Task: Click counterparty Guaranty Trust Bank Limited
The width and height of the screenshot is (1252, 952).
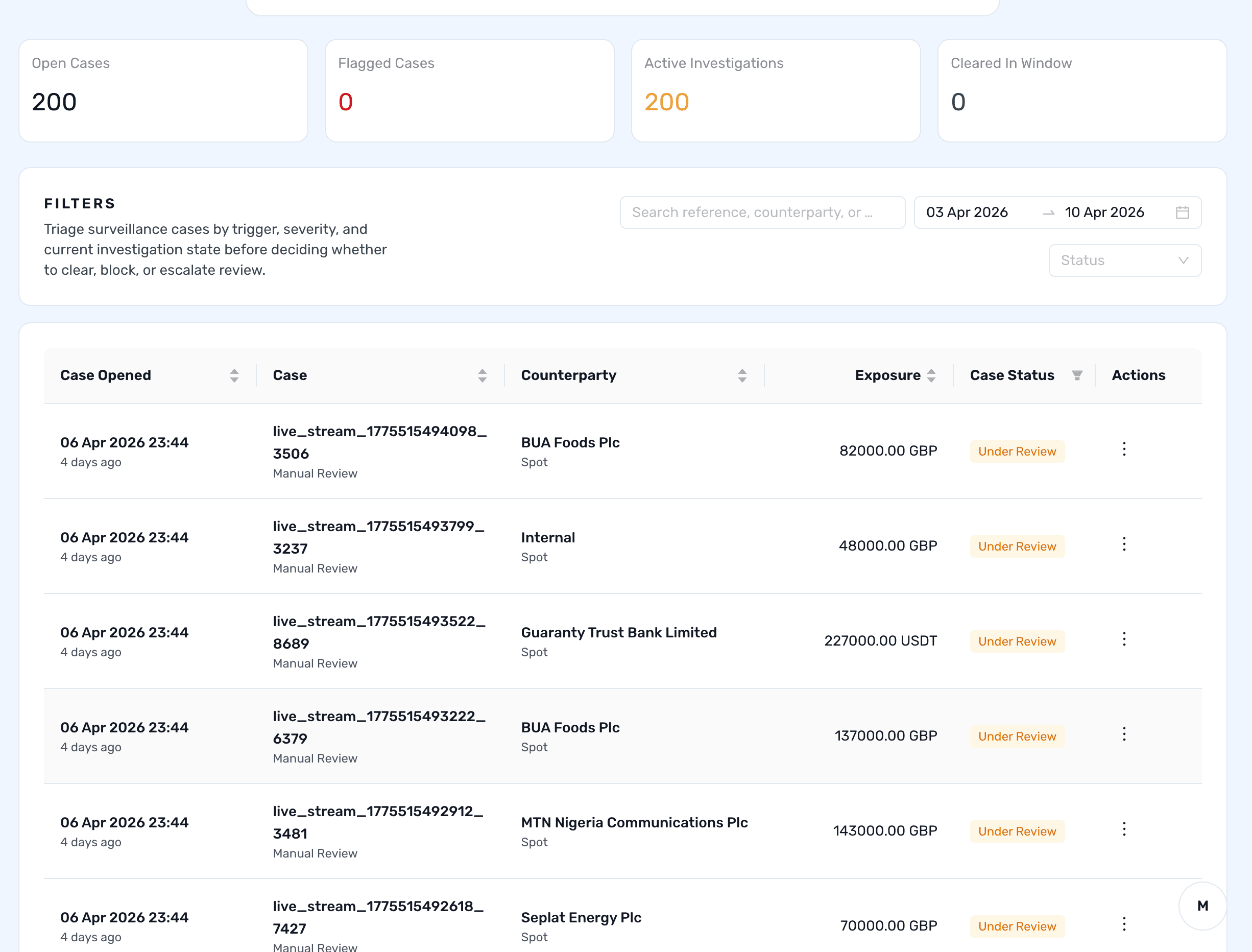Action: pyautogui.click(x=619, y=633)
